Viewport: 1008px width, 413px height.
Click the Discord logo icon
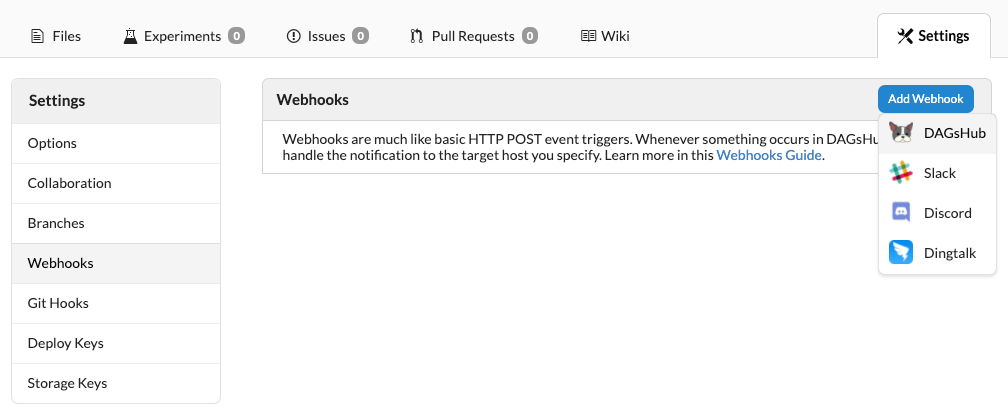901,213
